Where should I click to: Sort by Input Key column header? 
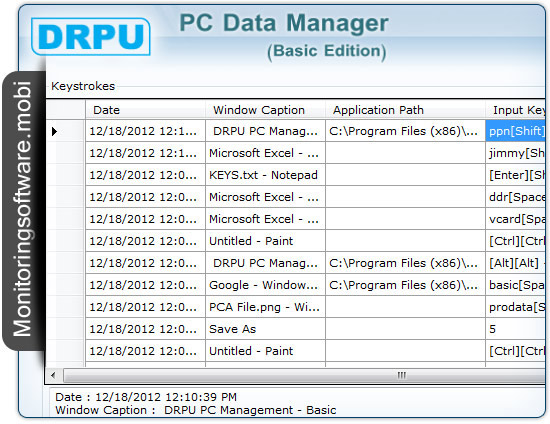tap(516, 110)
